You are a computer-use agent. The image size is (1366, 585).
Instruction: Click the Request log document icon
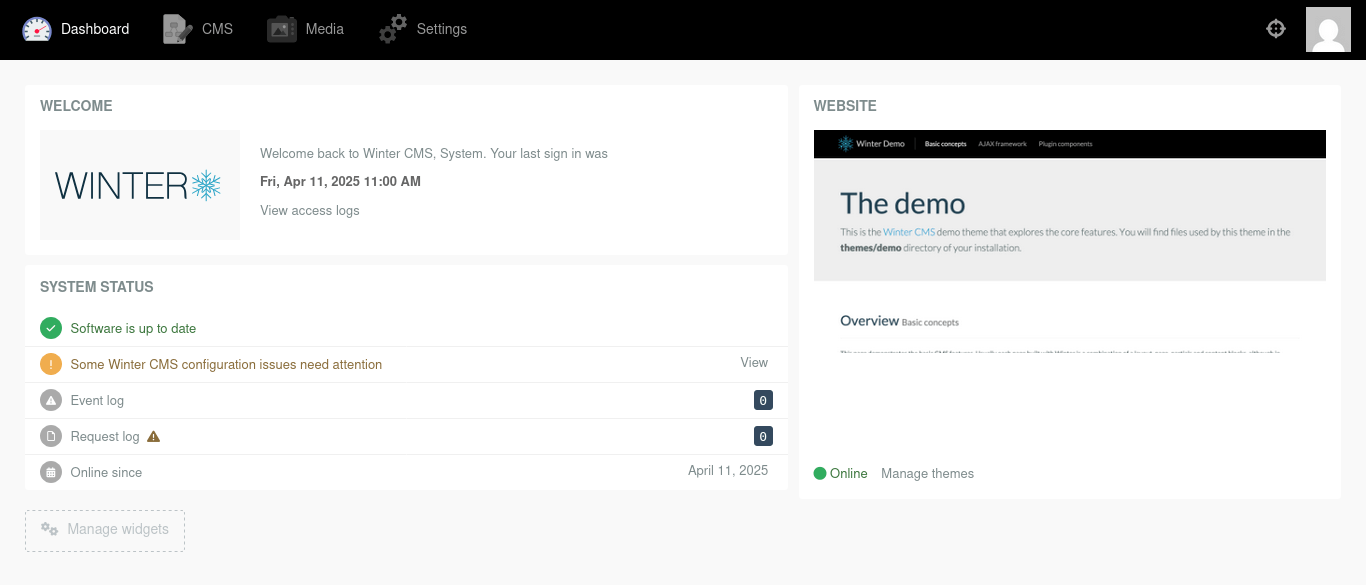pyautogui.click(x=51, y=436)
